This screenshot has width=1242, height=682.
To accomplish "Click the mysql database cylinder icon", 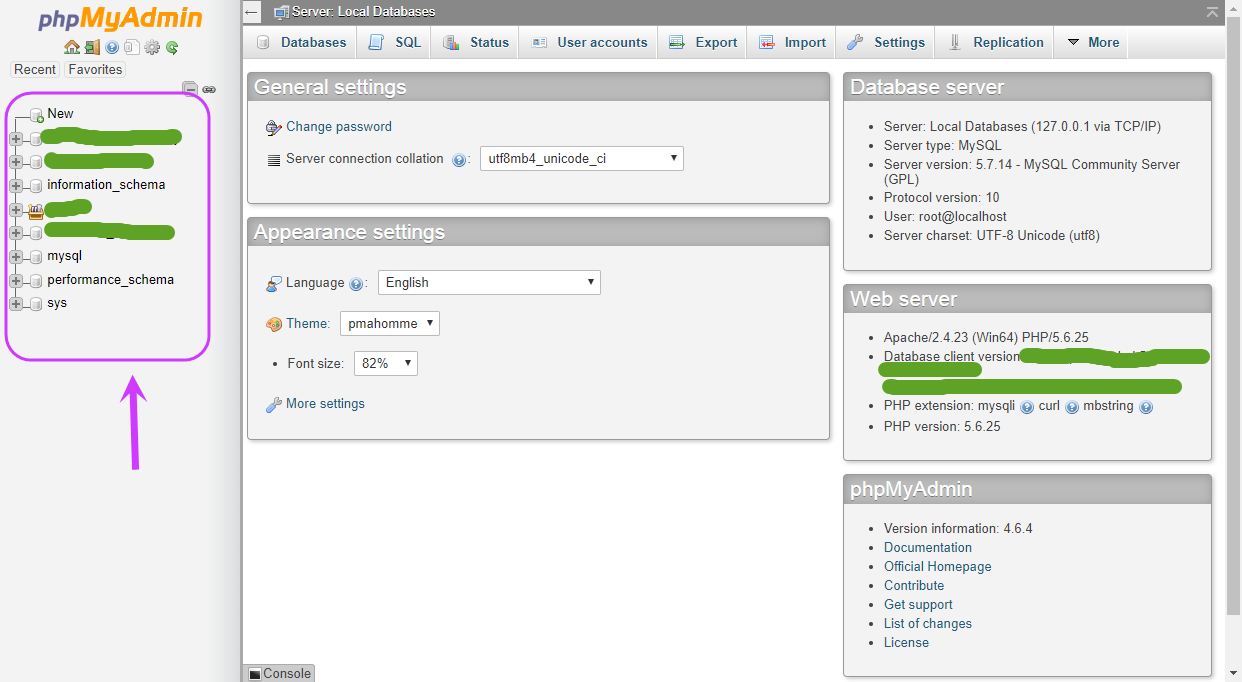I will tap(36, 257).
